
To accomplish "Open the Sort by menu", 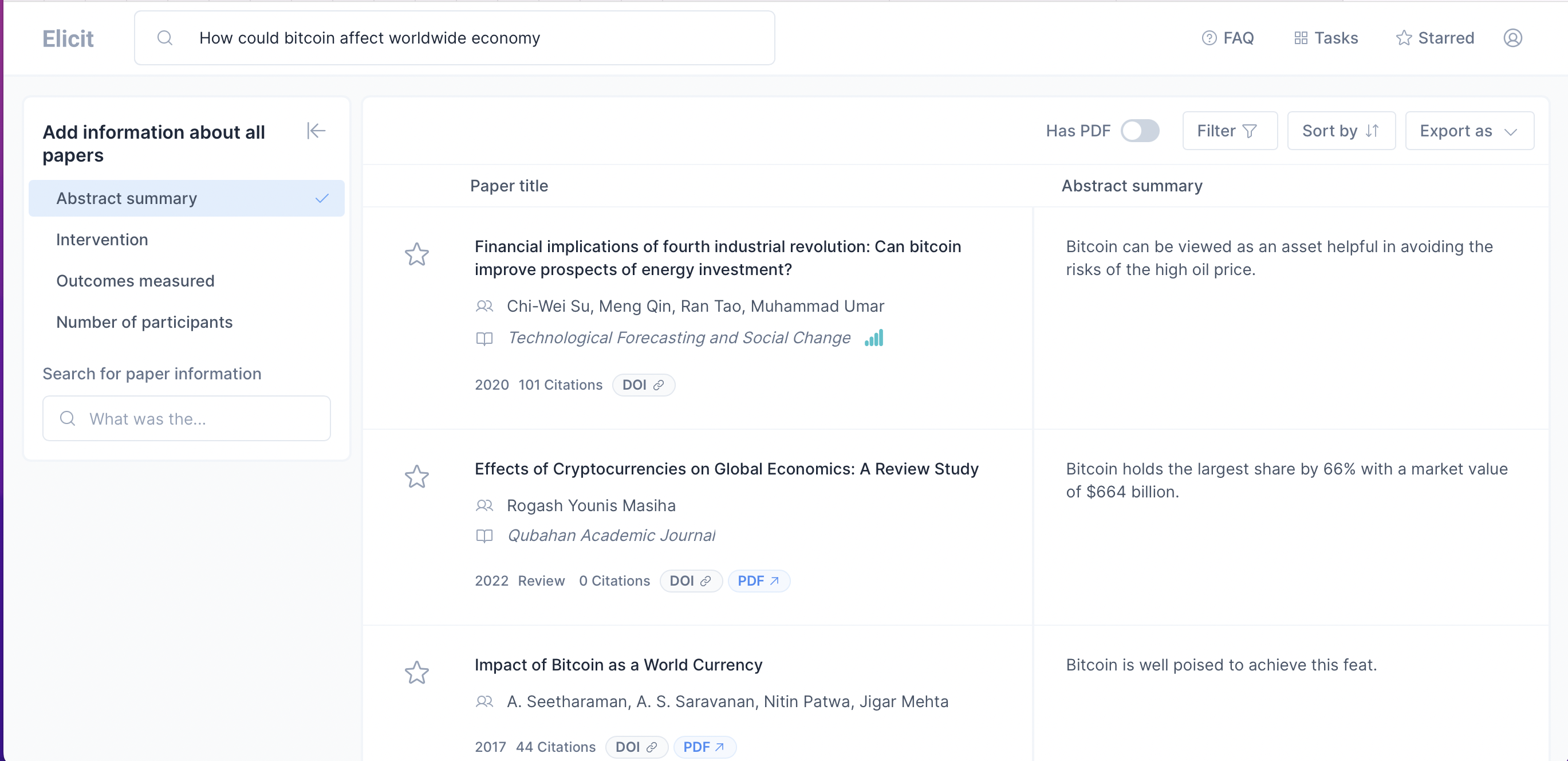I will [1340, 131].
